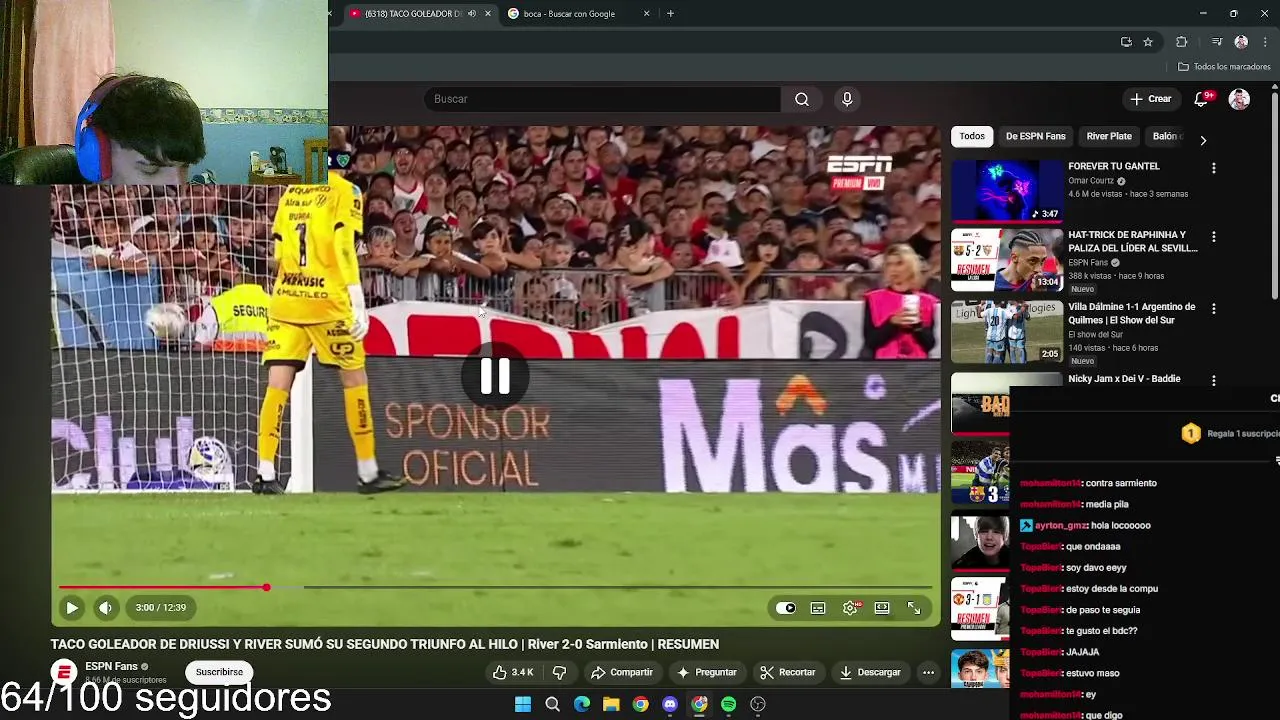
Task: Open options menu for HAT-TRICK DE RAPHINHA video
Action: tap(1214, 237)
